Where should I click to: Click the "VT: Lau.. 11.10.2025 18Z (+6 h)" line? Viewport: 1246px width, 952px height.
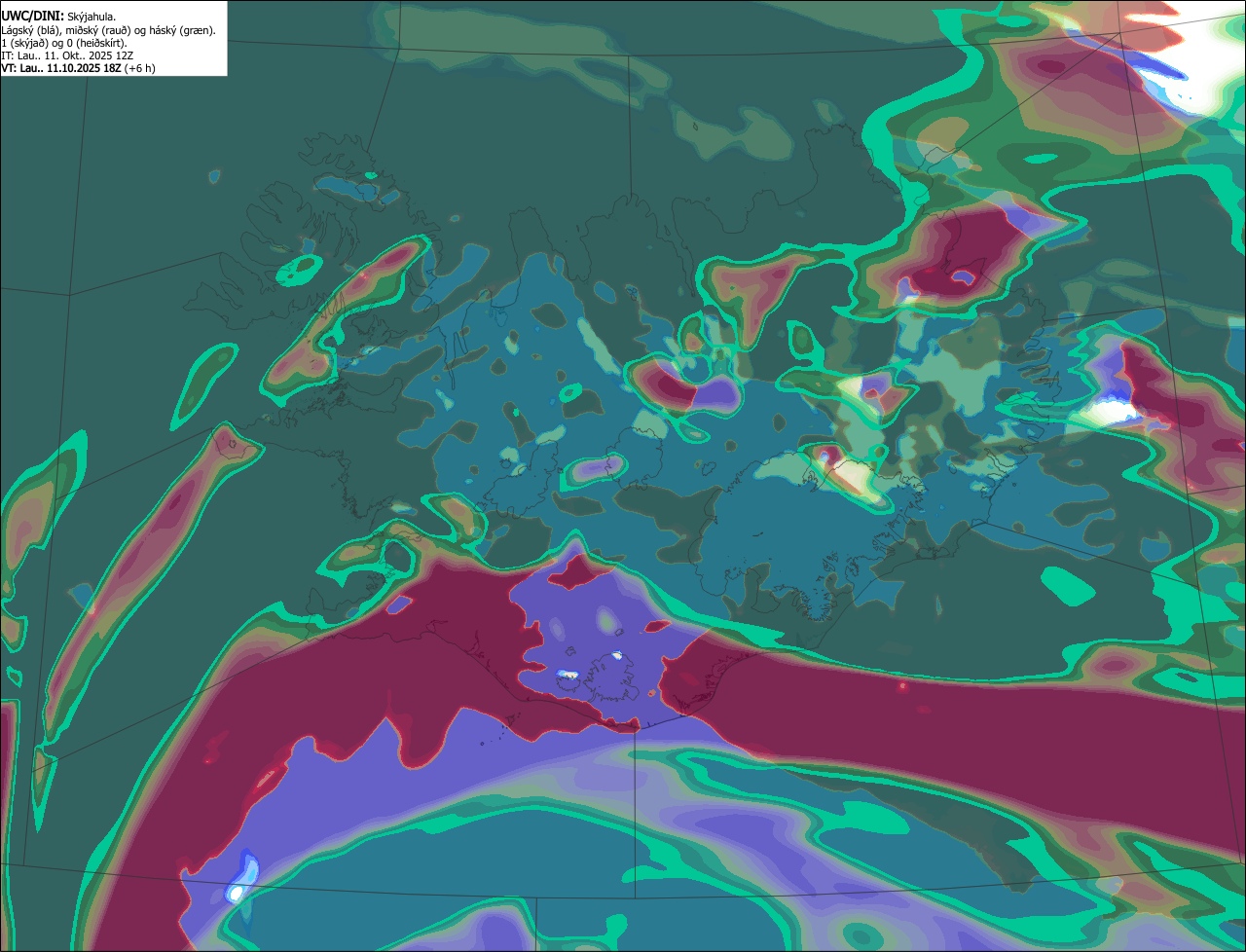tap(78, 68)
